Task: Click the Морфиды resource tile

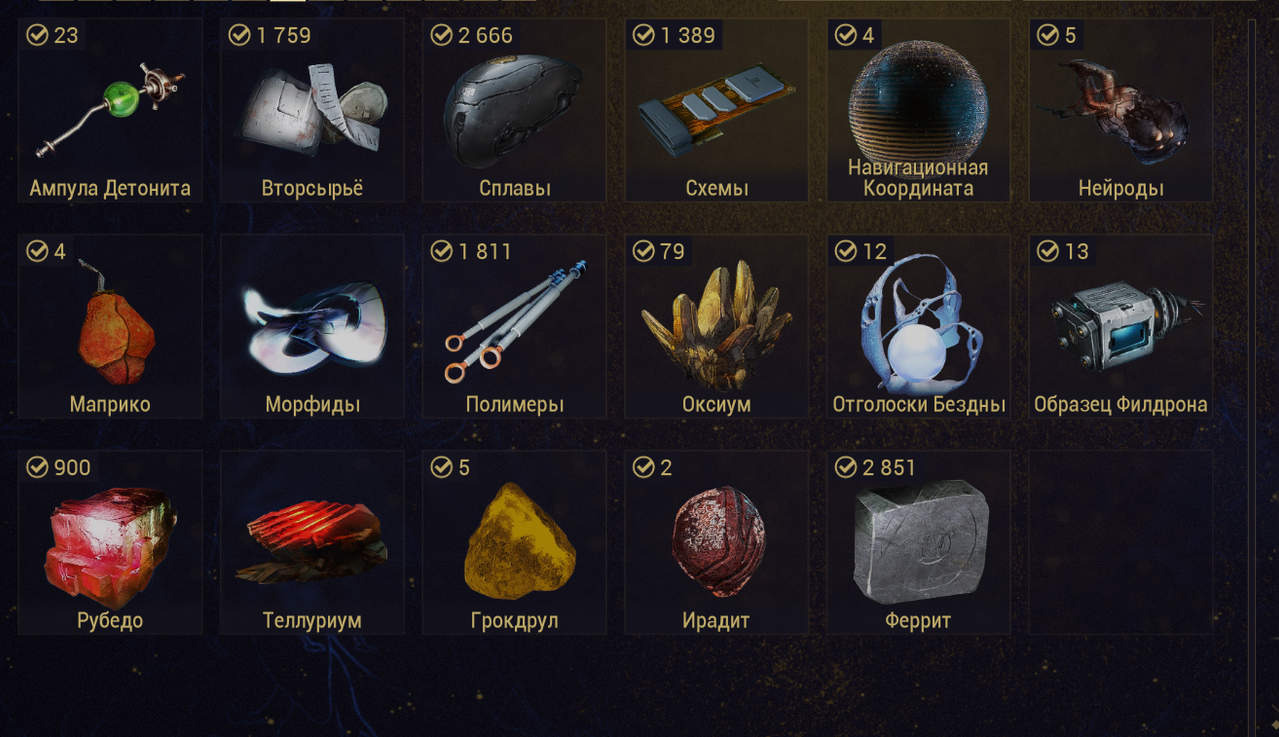Action: coord(312,326)
